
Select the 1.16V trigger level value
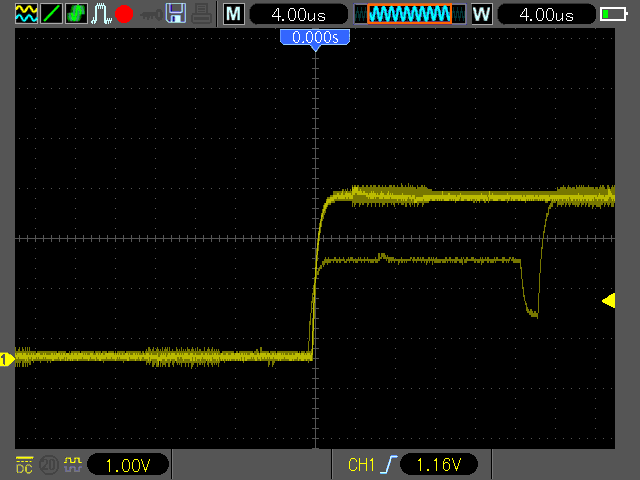point(439,464)
